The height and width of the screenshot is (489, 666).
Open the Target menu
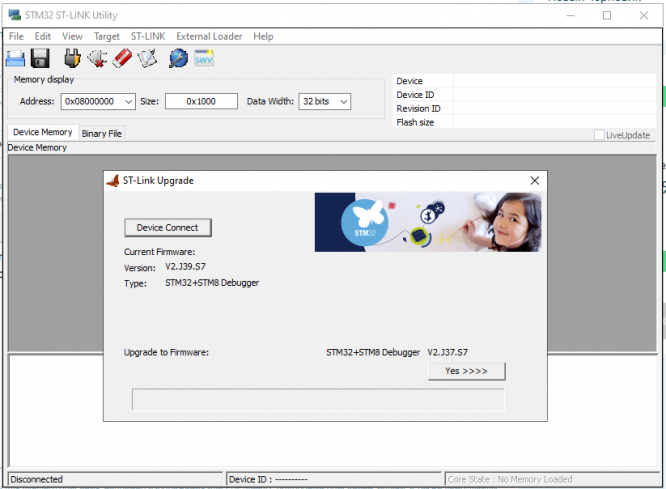[107, 37]
